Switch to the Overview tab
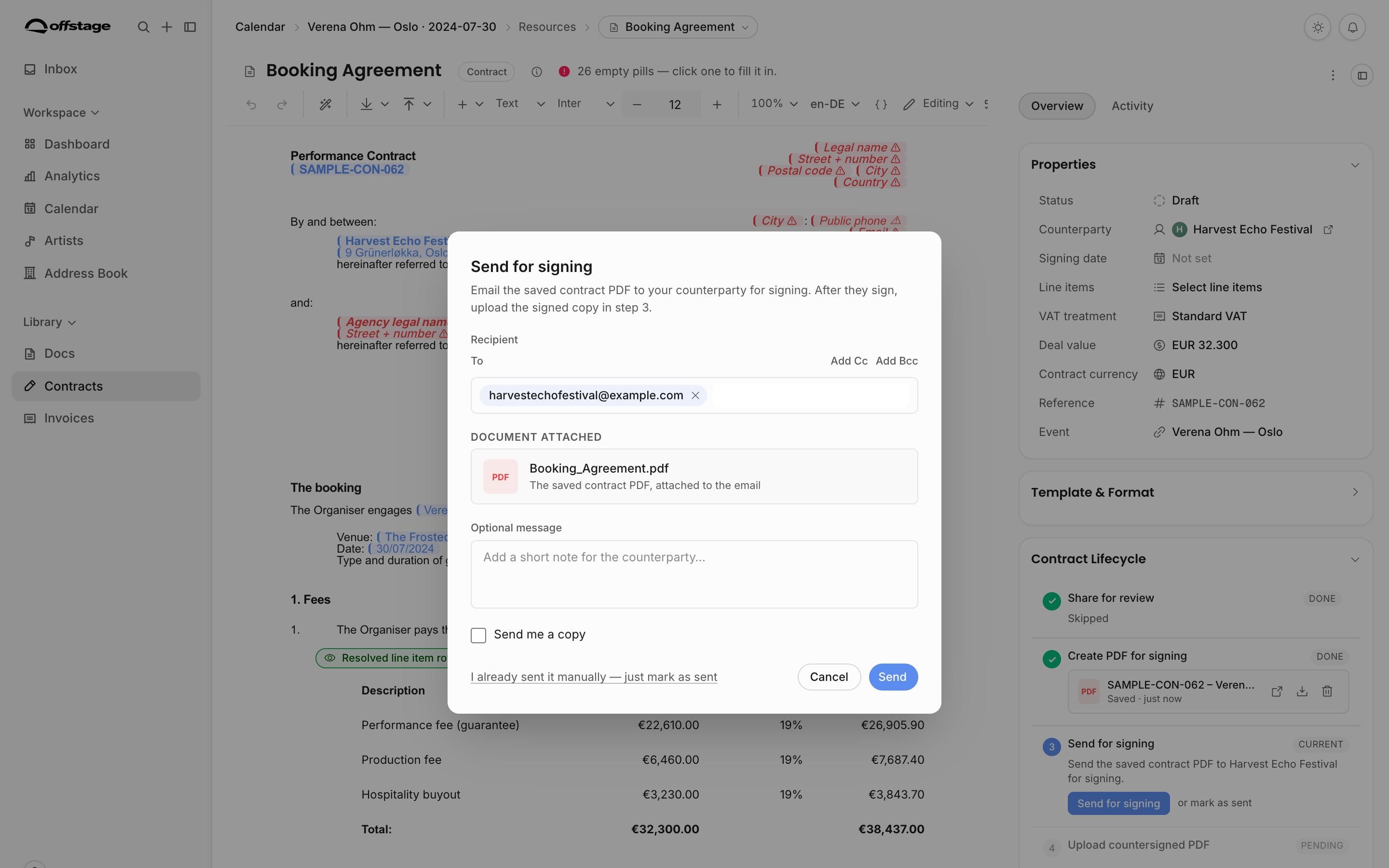This screenshot has width=1389, height=868. click(x=1057, y=106)
